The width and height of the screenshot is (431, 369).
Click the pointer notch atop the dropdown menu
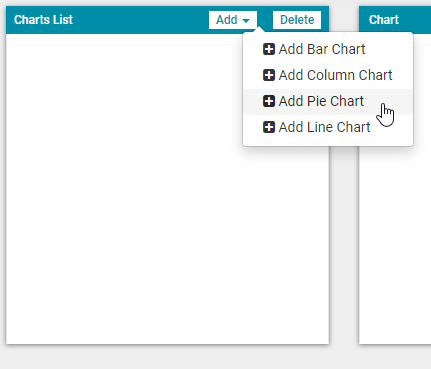(259, 30)
